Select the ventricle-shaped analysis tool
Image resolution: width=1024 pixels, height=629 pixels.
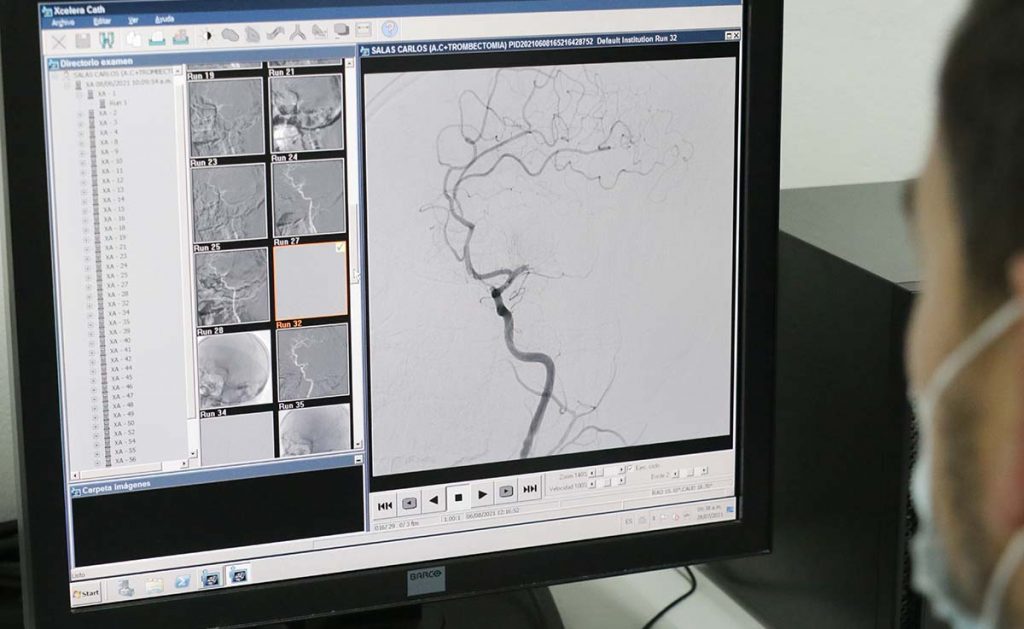[x=252, y=34]
